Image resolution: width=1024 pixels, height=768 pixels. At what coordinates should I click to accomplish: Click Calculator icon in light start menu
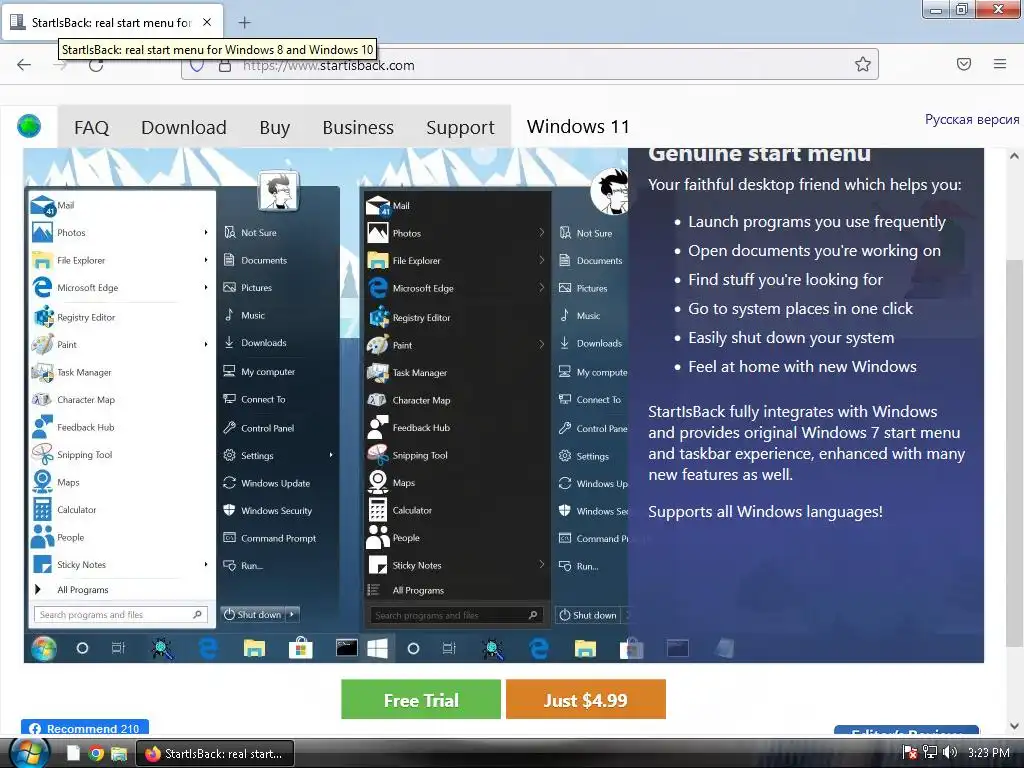click(x=42, y=509)
